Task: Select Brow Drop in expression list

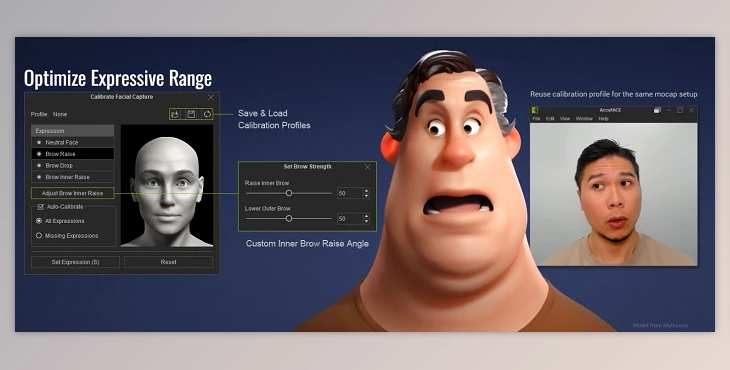Action: (73, 165)
